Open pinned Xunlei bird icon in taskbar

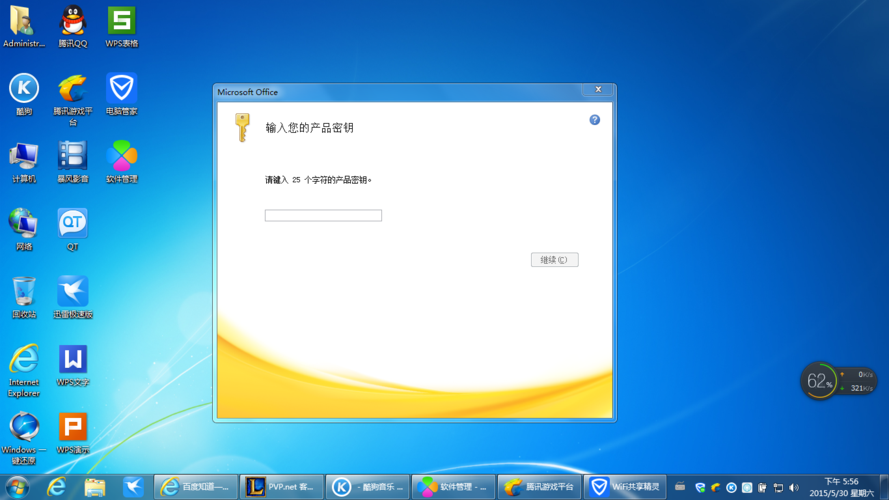coord(133,487)
